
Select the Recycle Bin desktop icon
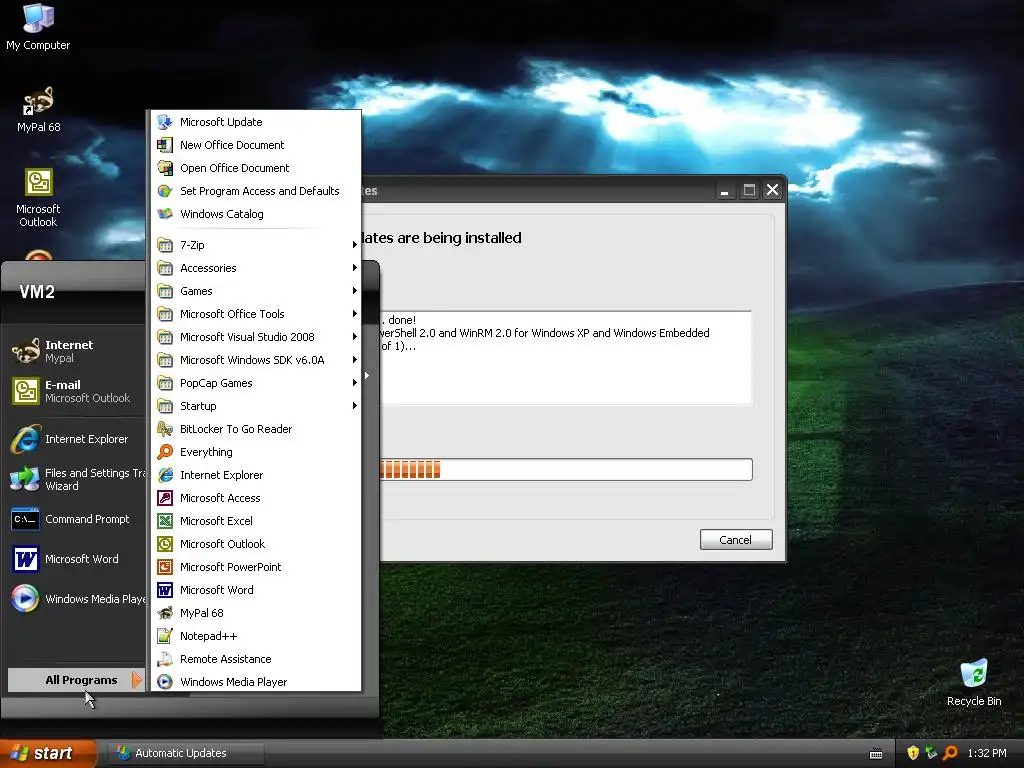(974, 682)
